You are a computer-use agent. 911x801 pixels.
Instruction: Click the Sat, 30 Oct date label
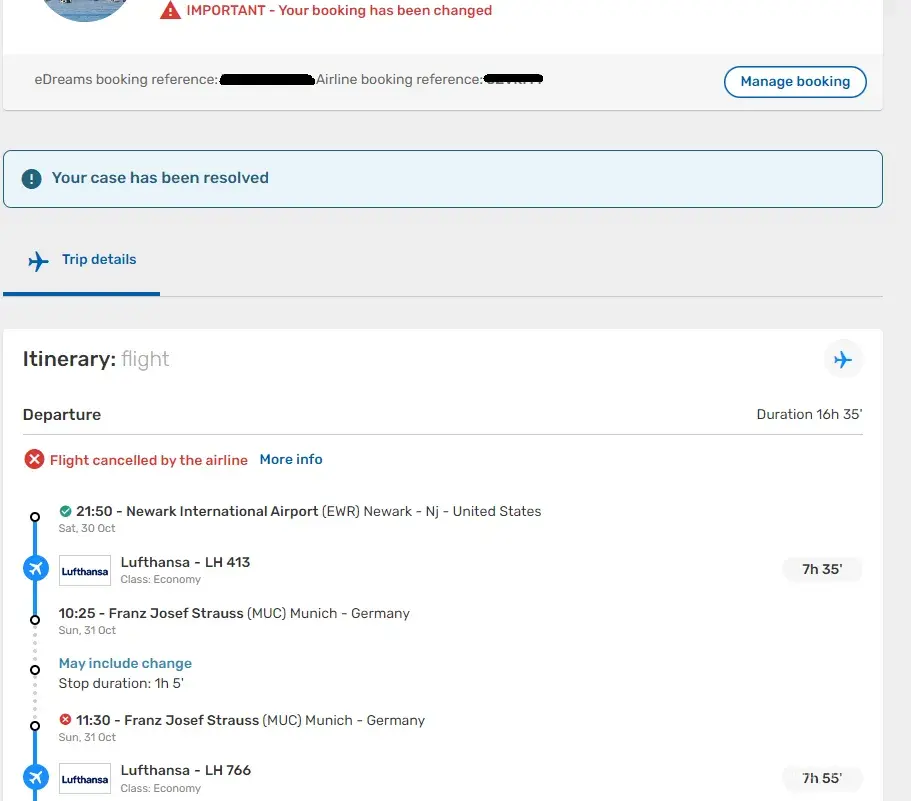point(87,528)
